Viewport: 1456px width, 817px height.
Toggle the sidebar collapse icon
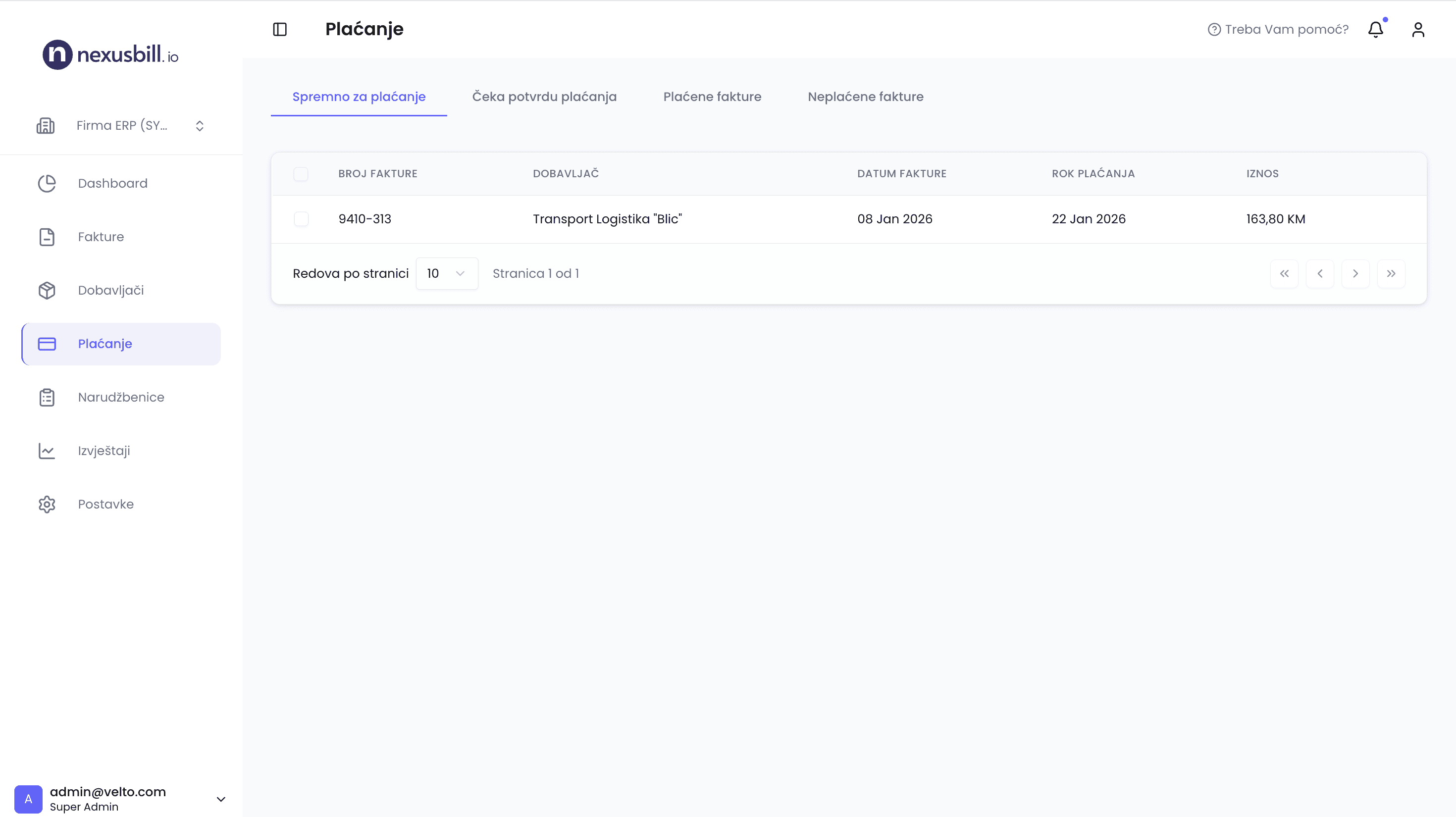click(280, 29)
